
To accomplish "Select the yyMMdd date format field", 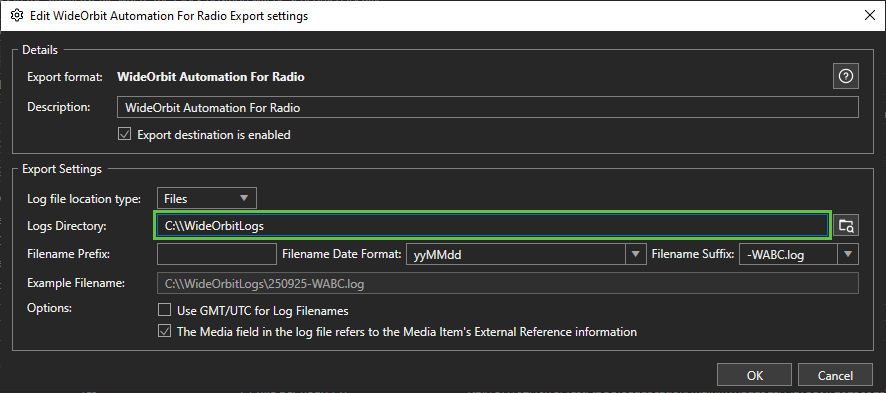I will (x=516, y=254).
